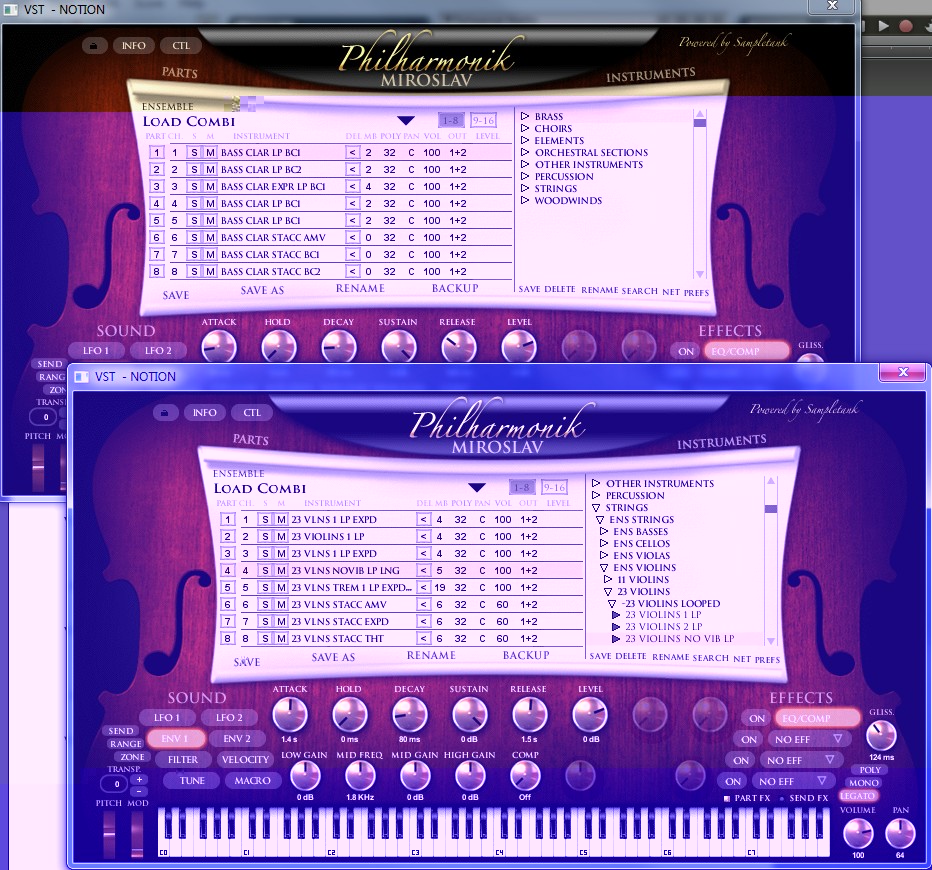Enable POLY mode
Image resolution: width=932 pixels, height=870 pixels.
870,770
